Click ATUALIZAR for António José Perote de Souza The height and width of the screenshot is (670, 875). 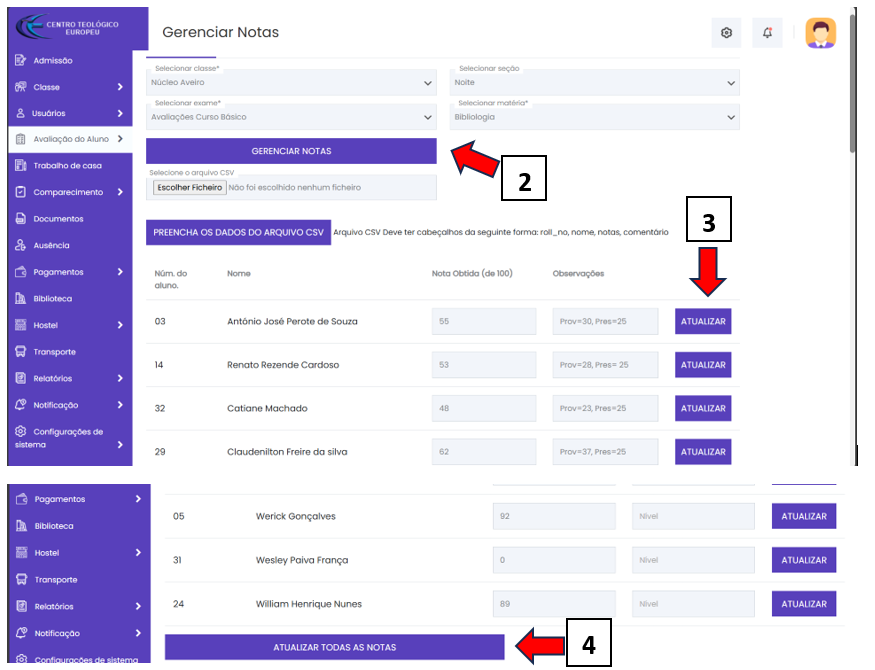(702, 321)
